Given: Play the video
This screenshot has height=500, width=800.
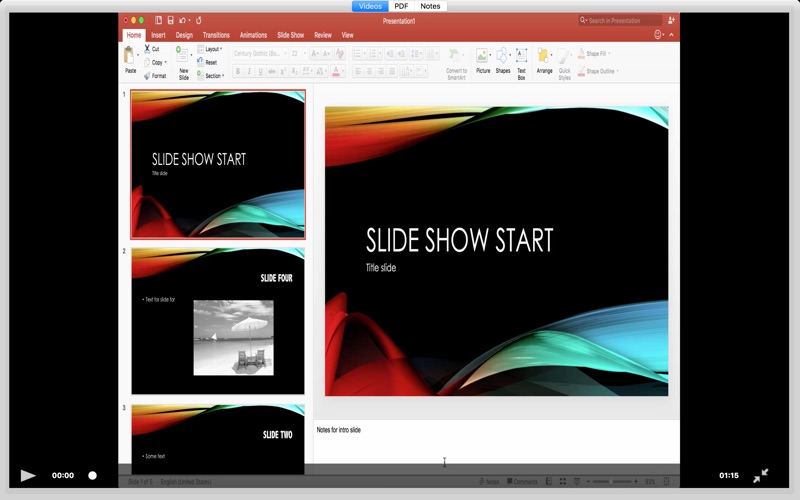Looking at the screenshot, I should coord(28,476).
